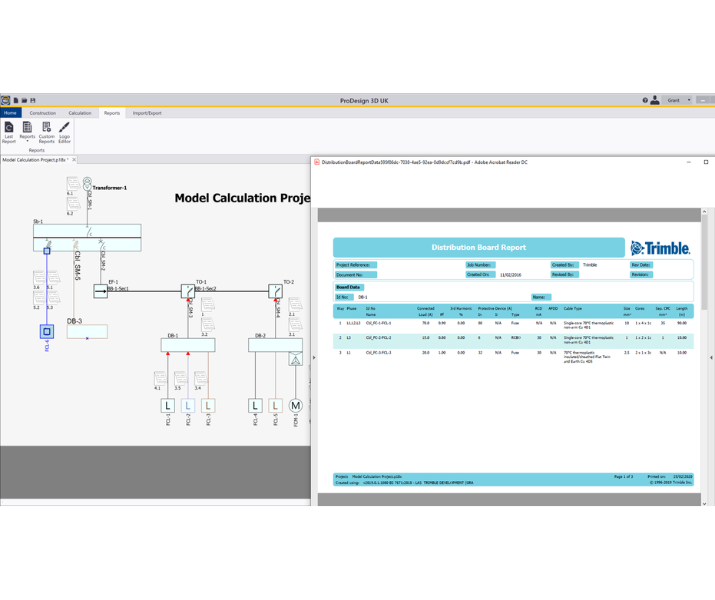Close the Model Calculation Project document tab
This screenshot has width=715, height=600.
tap(75, 159)
